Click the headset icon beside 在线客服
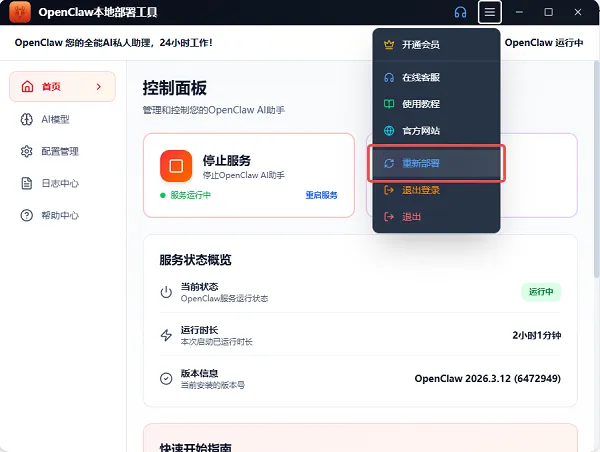 [389, 78]
